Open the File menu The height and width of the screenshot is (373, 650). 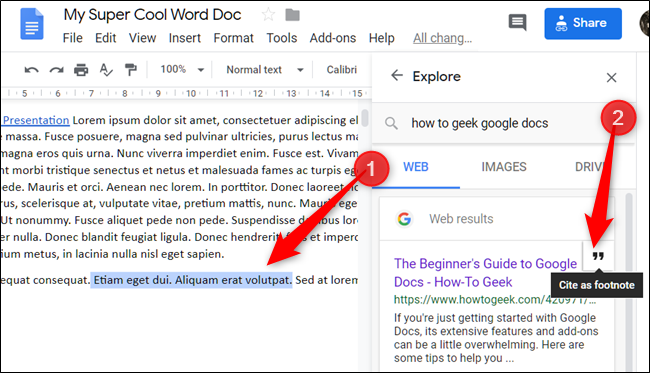(73, 38)
